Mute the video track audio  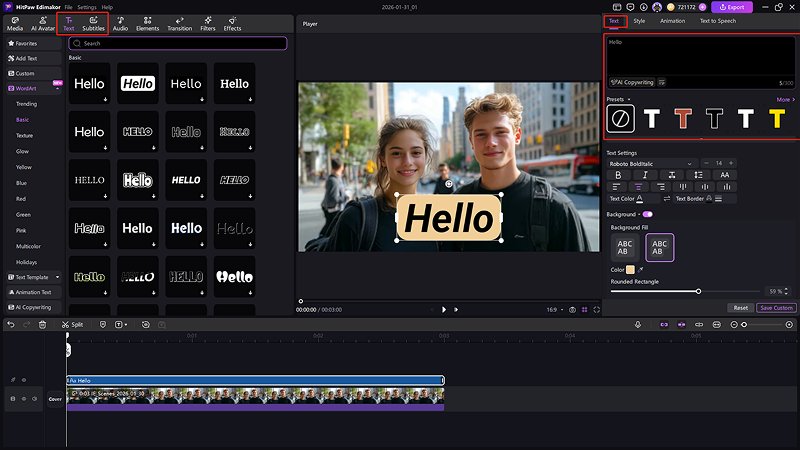[x=35, y=398]
